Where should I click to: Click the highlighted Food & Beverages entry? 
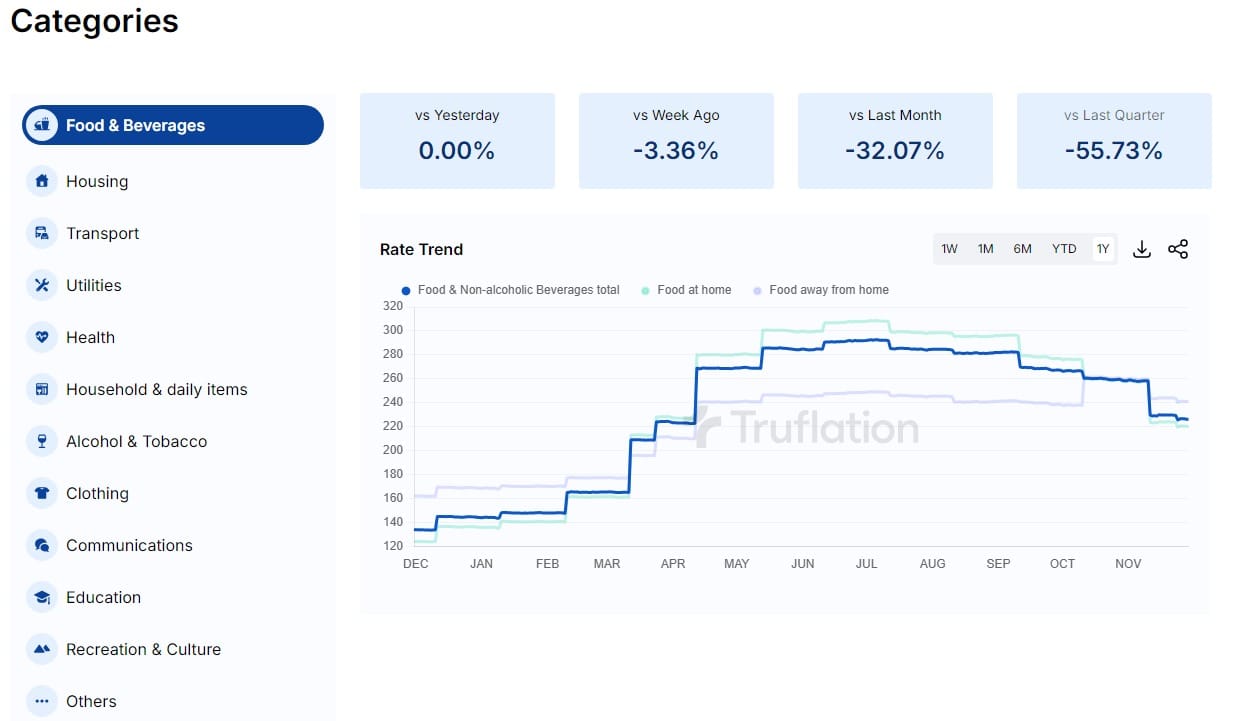tap(171, 125)
